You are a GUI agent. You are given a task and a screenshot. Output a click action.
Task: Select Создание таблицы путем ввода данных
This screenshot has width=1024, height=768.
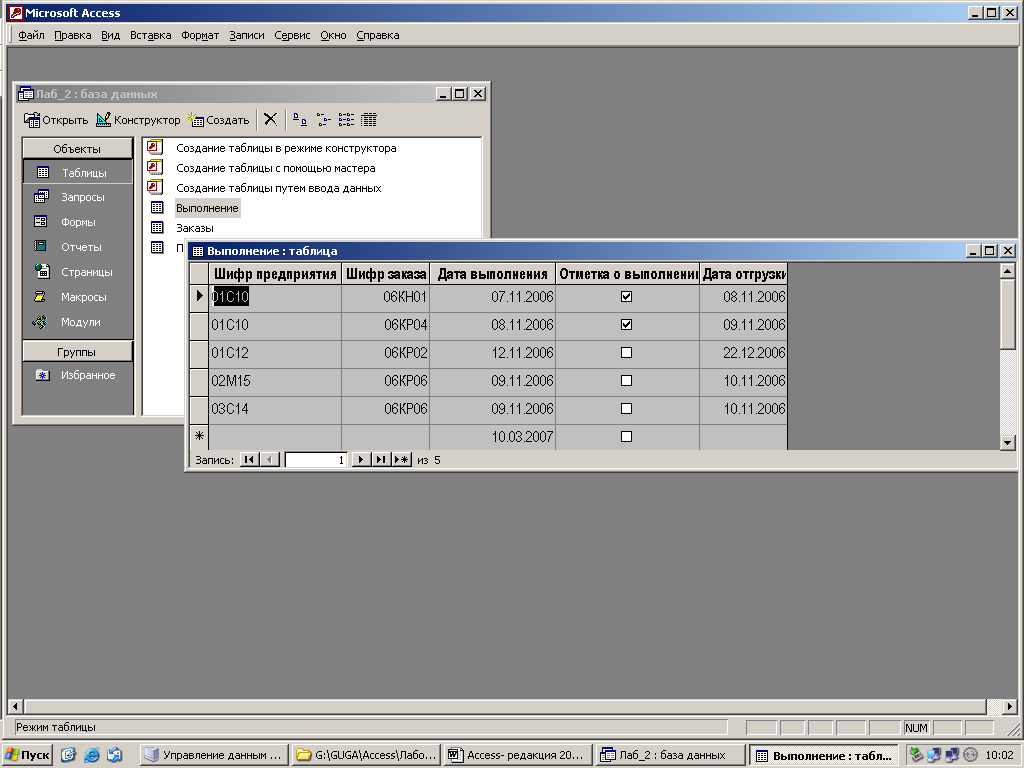pos(278,188)
